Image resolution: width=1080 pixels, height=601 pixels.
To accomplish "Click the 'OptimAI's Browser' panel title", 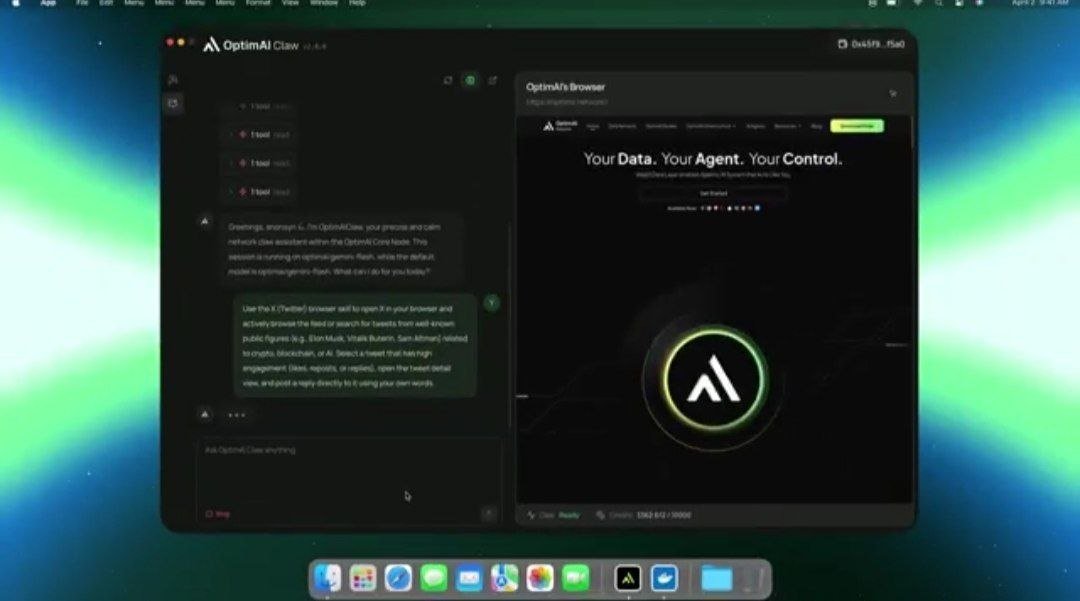I will click(565, 87).
